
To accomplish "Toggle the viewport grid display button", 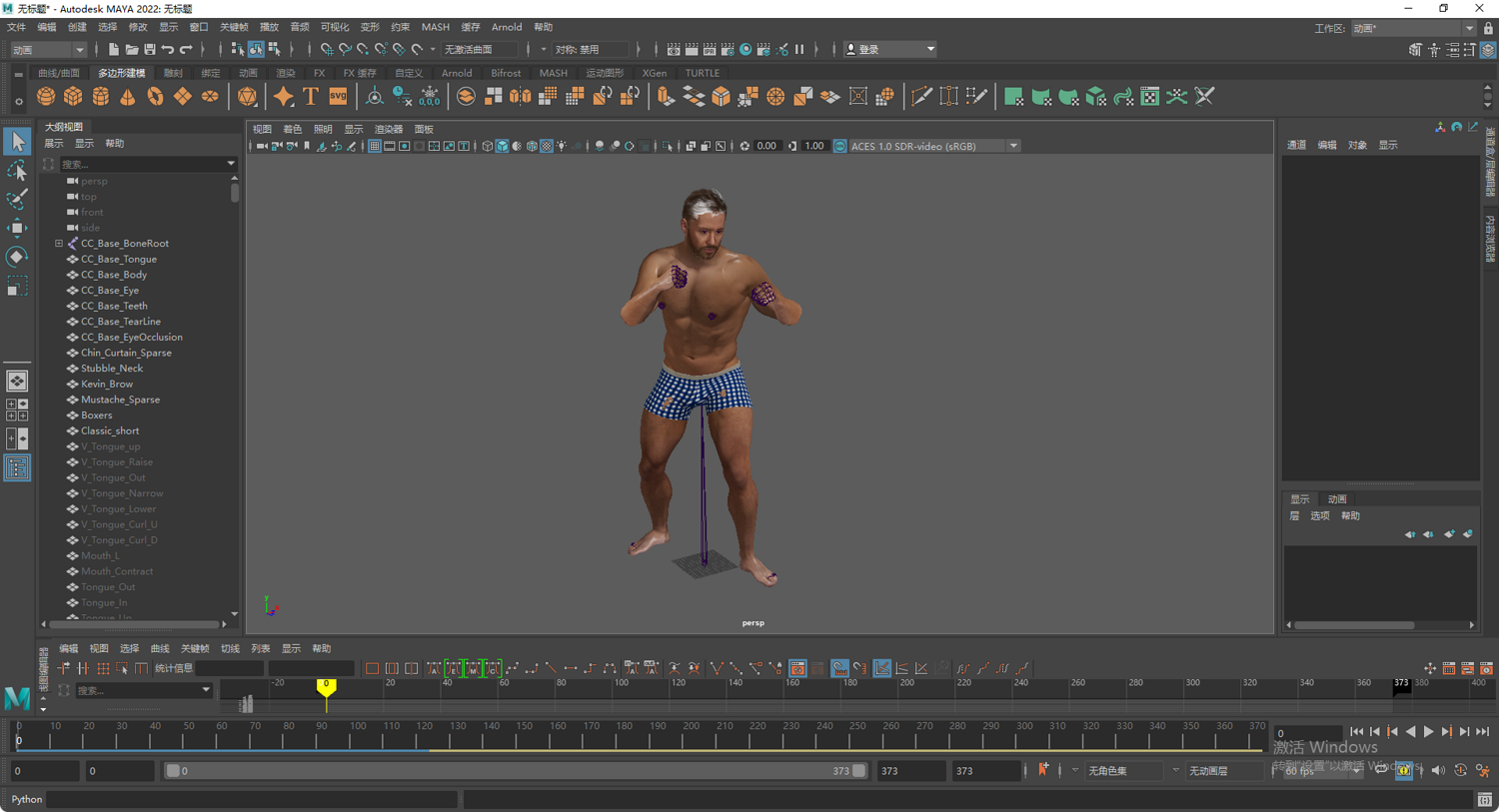I will [374, 146].
